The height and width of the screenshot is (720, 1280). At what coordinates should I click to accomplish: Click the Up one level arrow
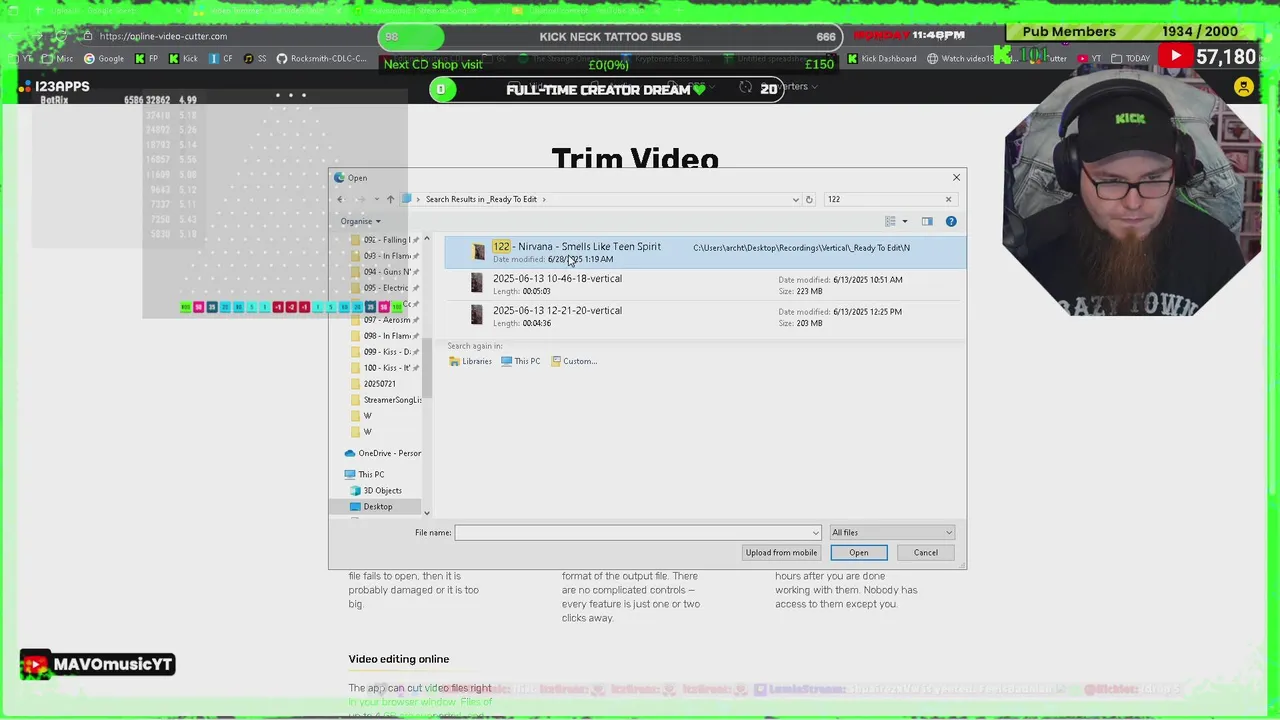click(390, 199)
